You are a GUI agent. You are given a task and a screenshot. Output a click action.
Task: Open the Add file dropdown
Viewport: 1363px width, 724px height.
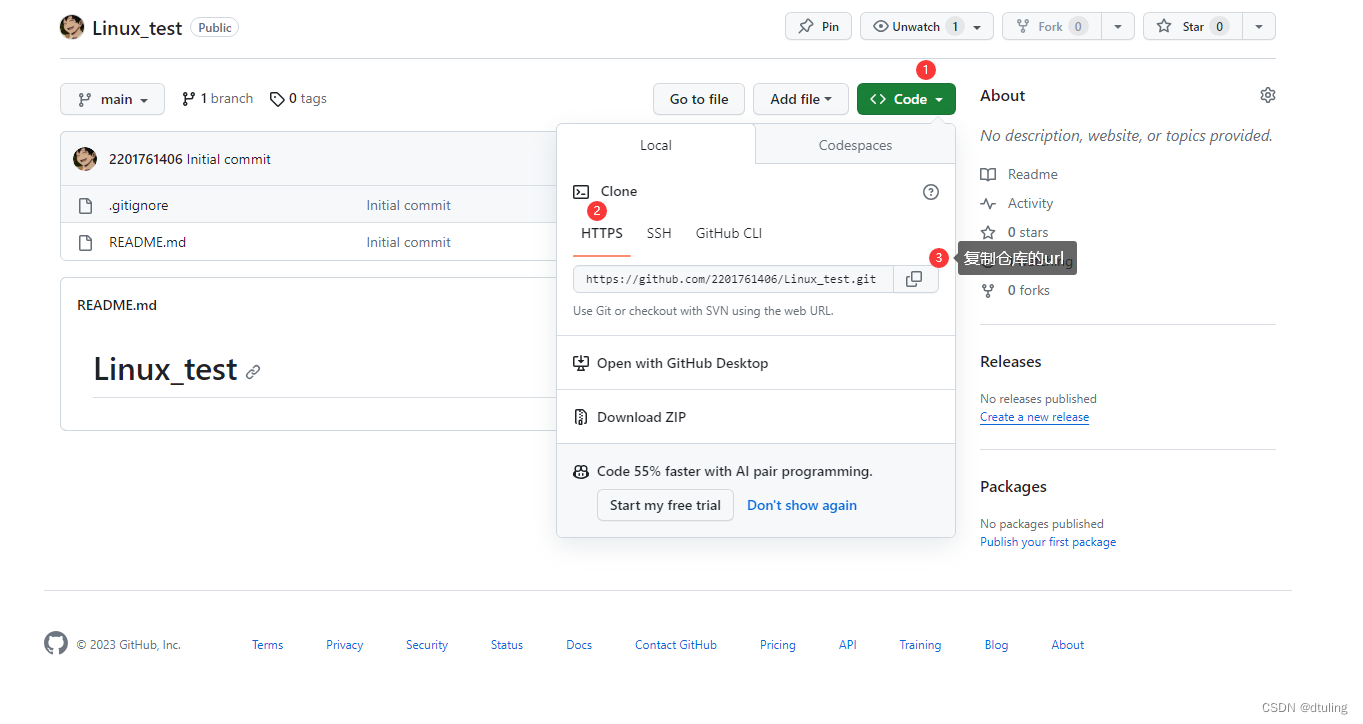coord(801,99)
